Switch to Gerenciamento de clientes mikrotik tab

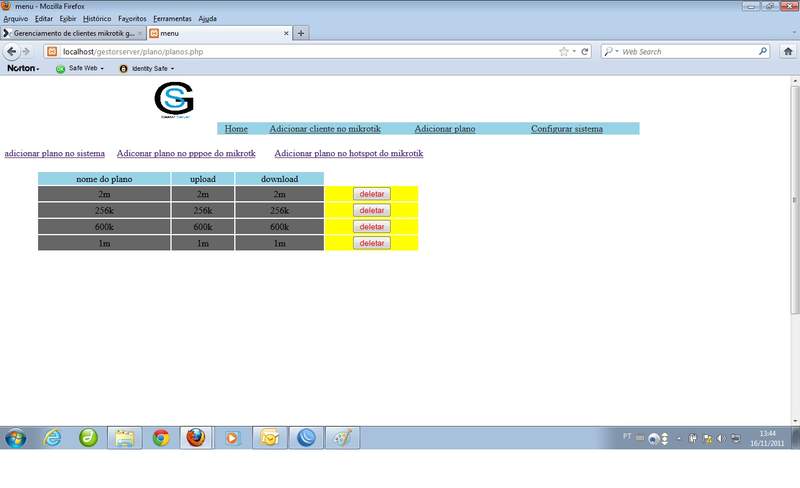click(73, 33)
